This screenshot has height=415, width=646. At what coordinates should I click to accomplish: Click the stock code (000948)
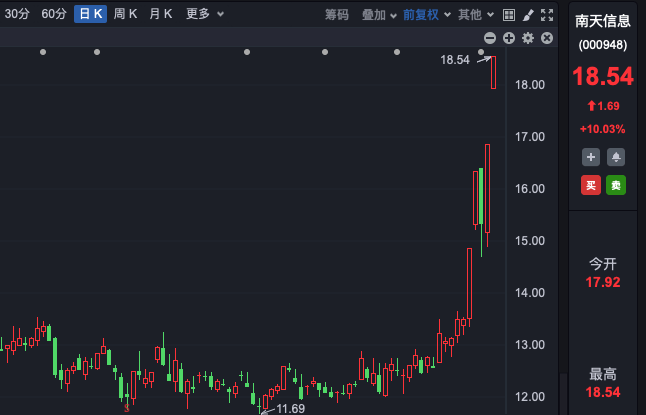[603, 45]
